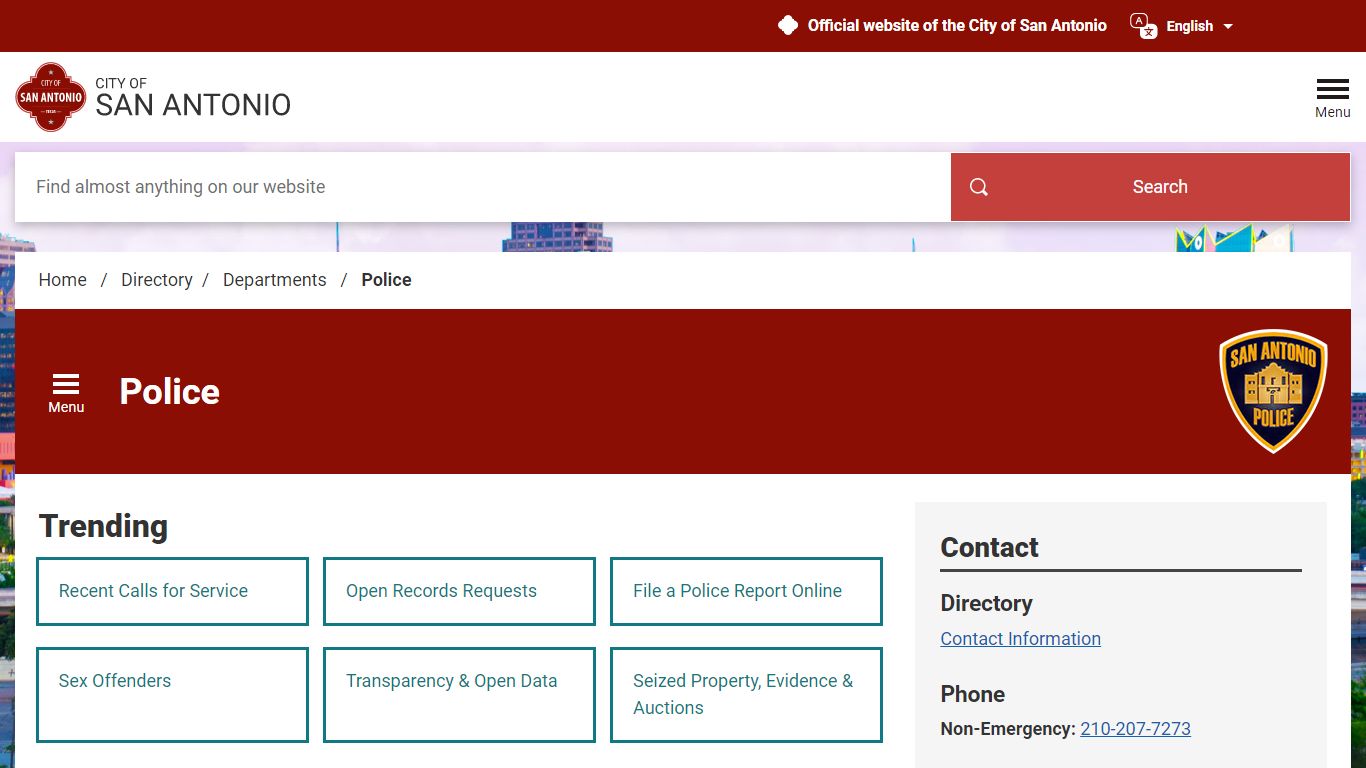Click the red Search button
The image size is (1366, 768).
(x=1150, y=187)
